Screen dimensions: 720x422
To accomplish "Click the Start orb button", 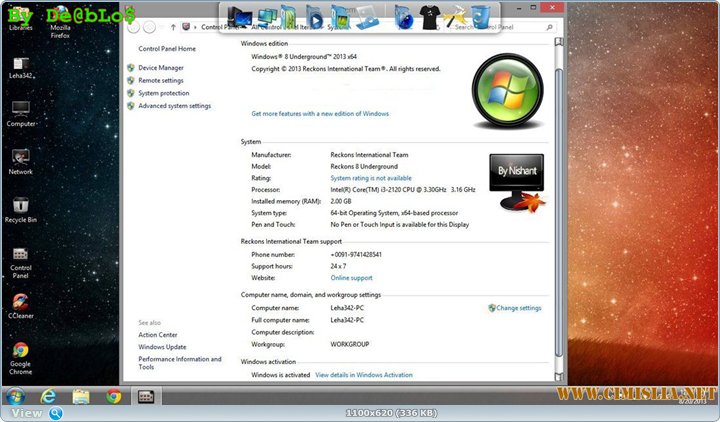I will pos(15,396).
